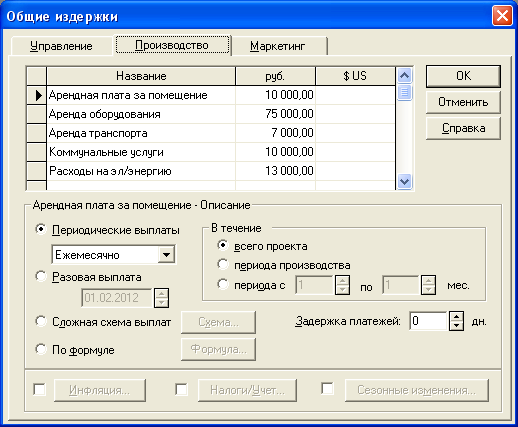Image resolution: width=518 pixels, height=427 pixels.
Task: Click the Отменить button
Action: point(463,102)
